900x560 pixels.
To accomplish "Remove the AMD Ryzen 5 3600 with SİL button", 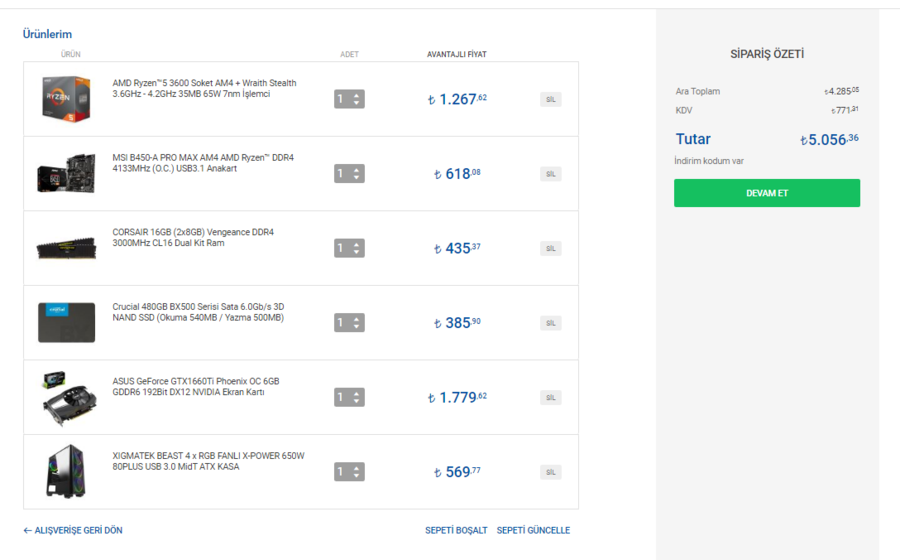I will [x=550, y=99].
